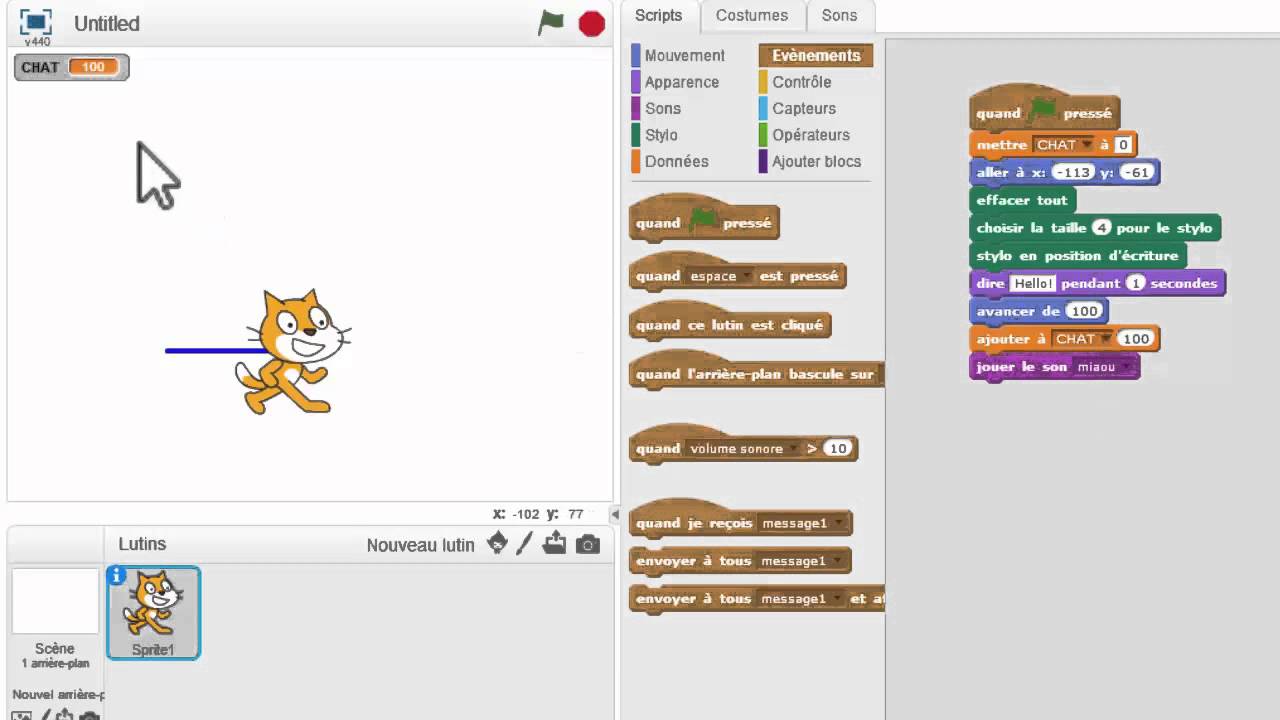Click value 100 in avancer de block

tap(1083, 311)
